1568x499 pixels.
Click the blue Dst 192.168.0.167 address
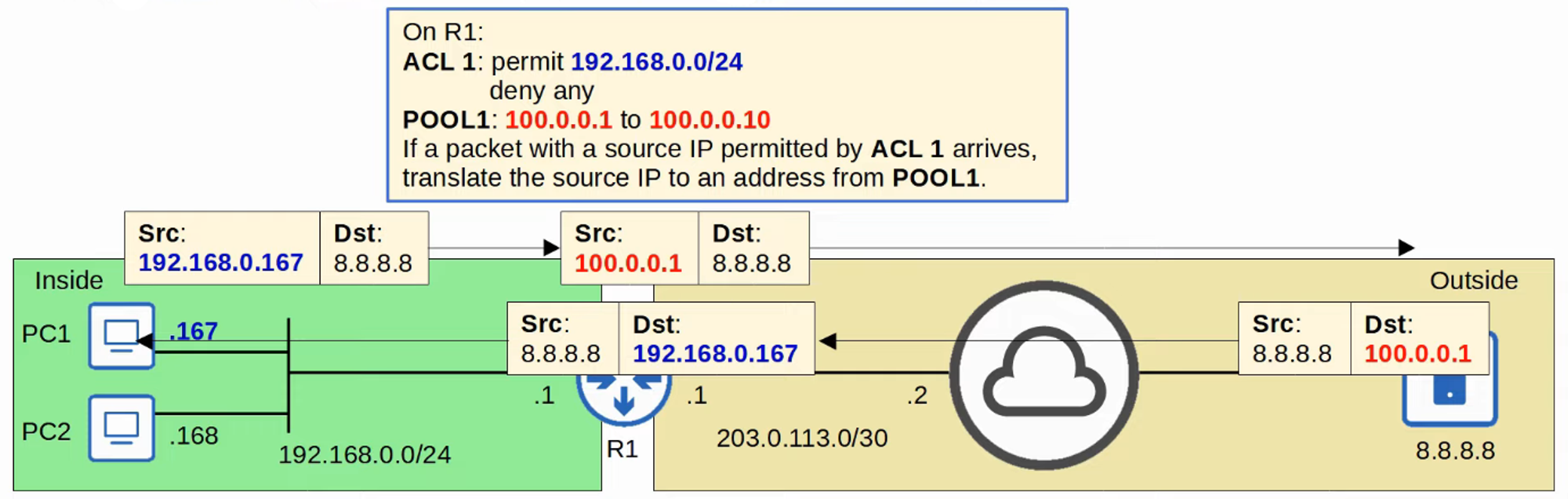tap(715, 354)
